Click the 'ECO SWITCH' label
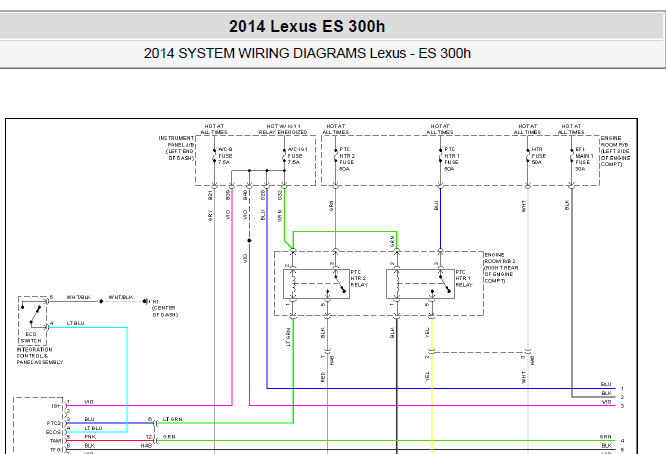 tap(31, 338)
